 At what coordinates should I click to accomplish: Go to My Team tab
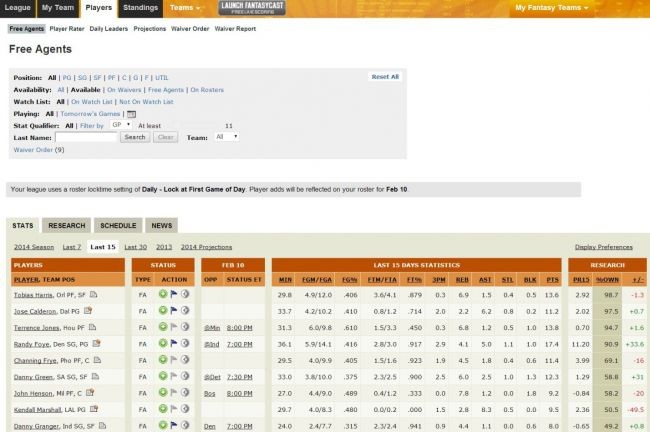click(58, 8)
